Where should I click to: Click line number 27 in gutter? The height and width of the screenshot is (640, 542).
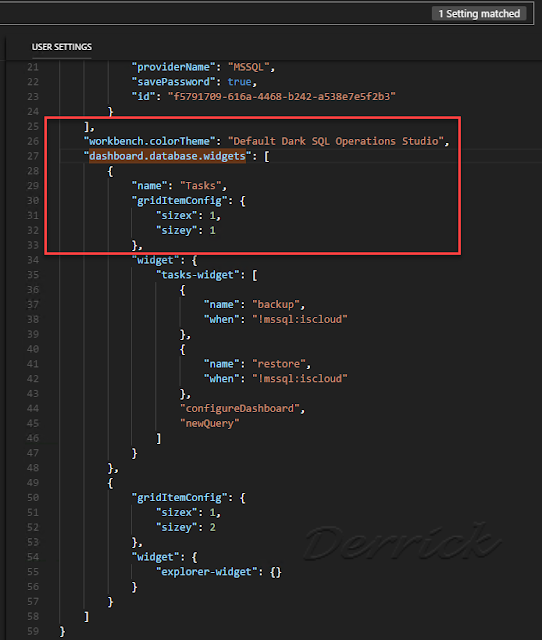(x=33, y=156)
